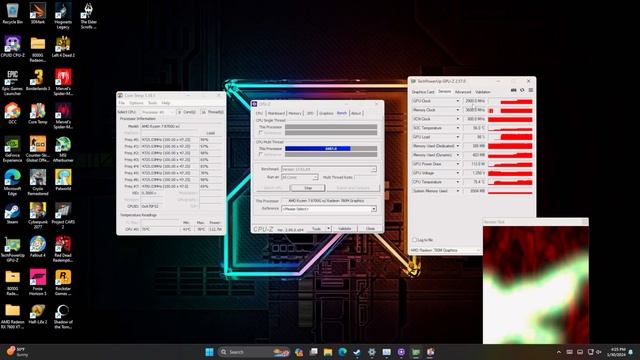The height and width of the screenshot is (360, 640).
Task: Open the Shadow of the Tomb Raider shortcut
Action: tap(63, 316)
